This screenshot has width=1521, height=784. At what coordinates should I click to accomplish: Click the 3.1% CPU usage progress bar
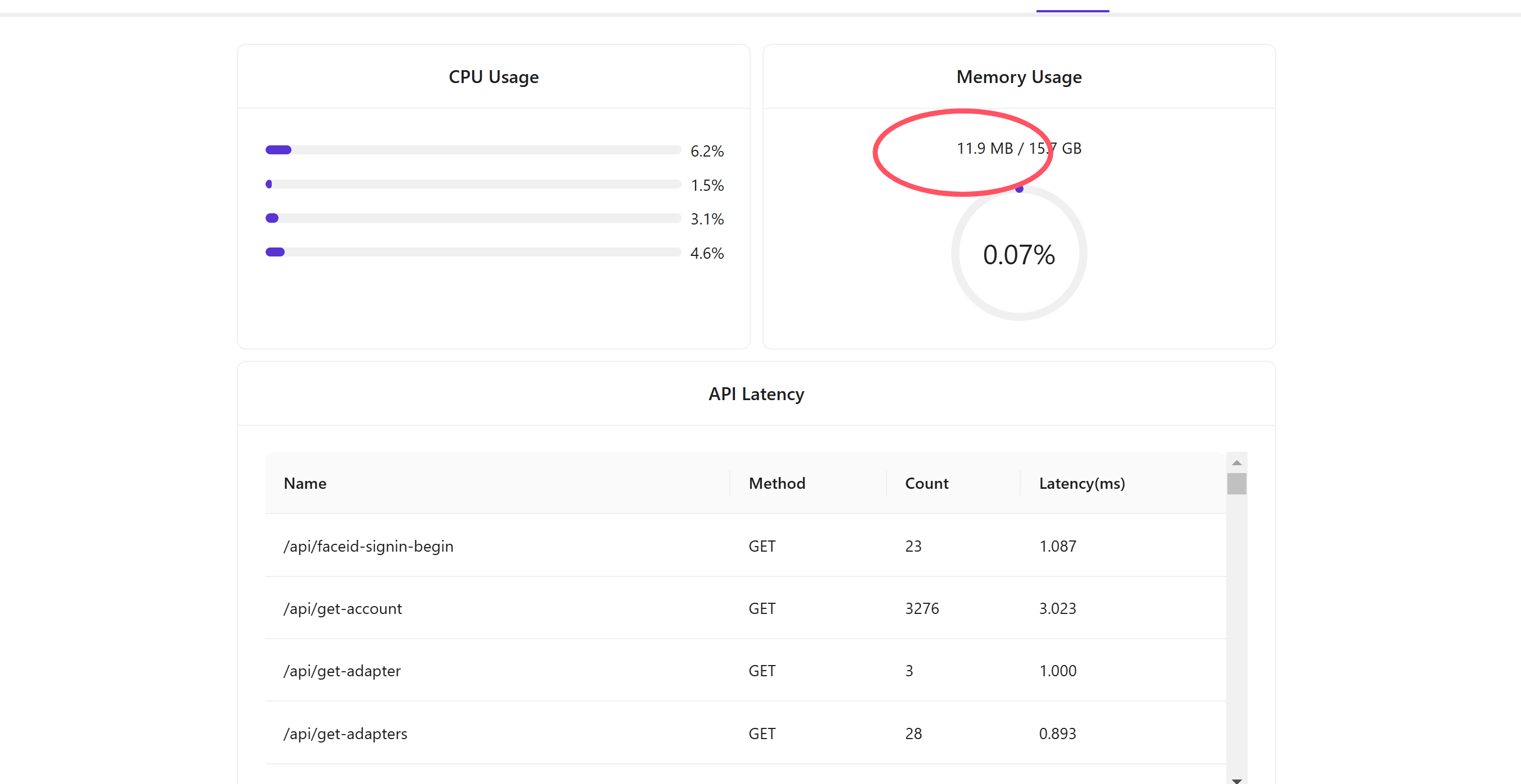pos(473,218)
